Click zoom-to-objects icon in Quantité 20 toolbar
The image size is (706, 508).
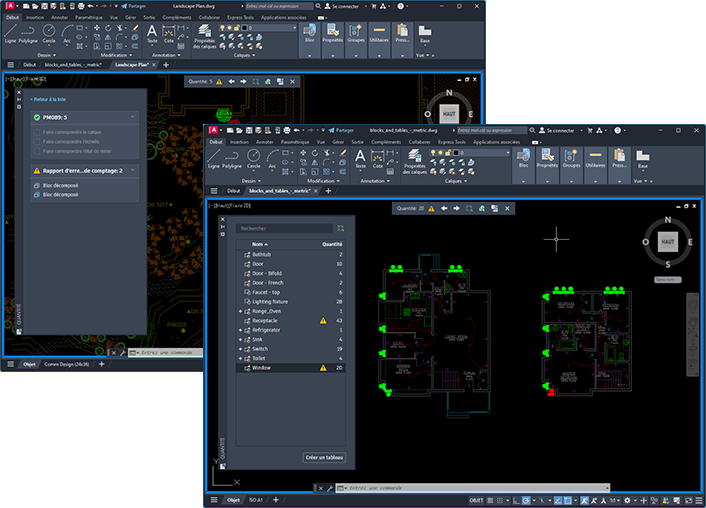469,209
